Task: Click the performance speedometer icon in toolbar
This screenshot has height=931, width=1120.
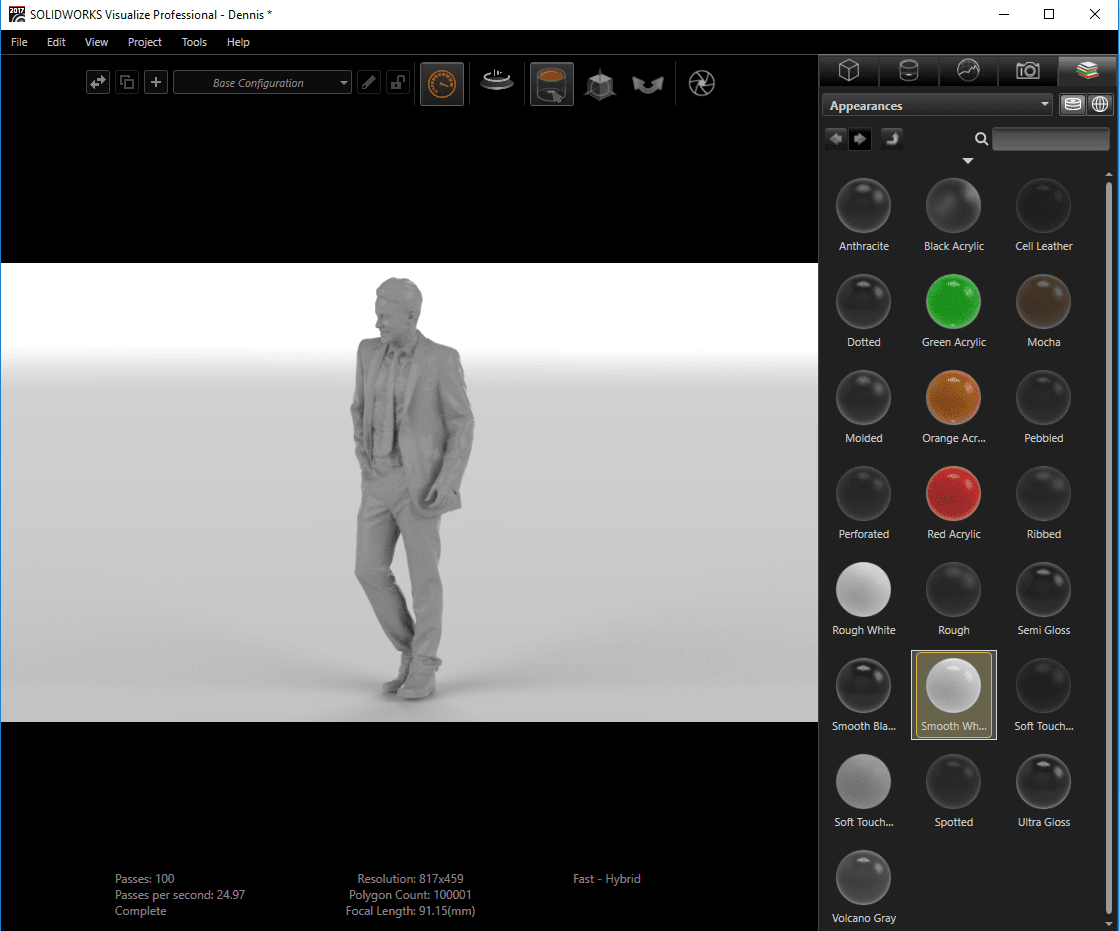Action: coord(442,84)
